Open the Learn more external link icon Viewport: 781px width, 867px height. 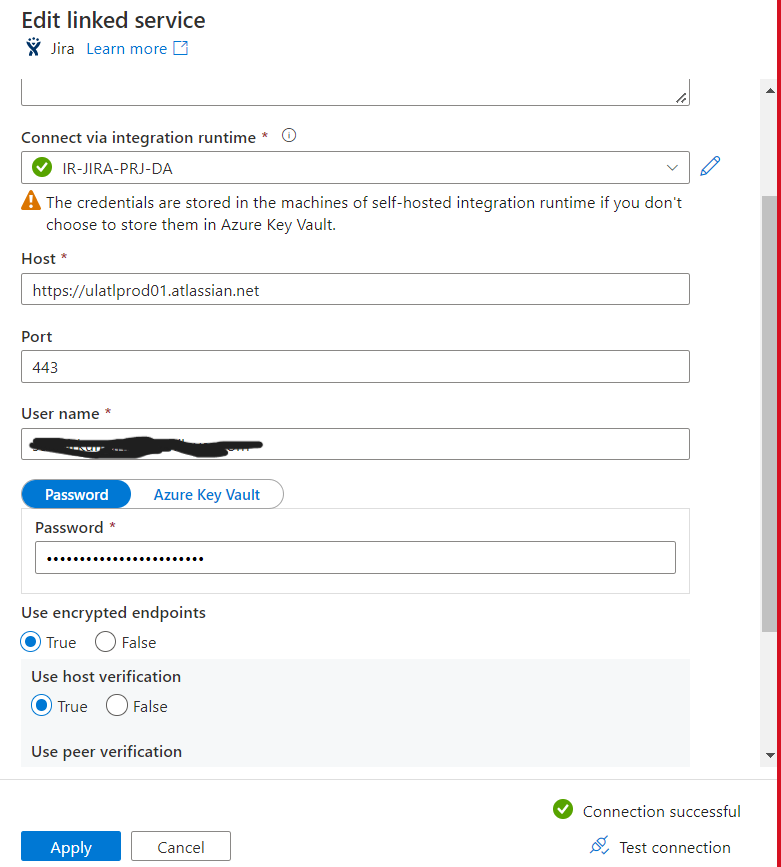[180, 48]
